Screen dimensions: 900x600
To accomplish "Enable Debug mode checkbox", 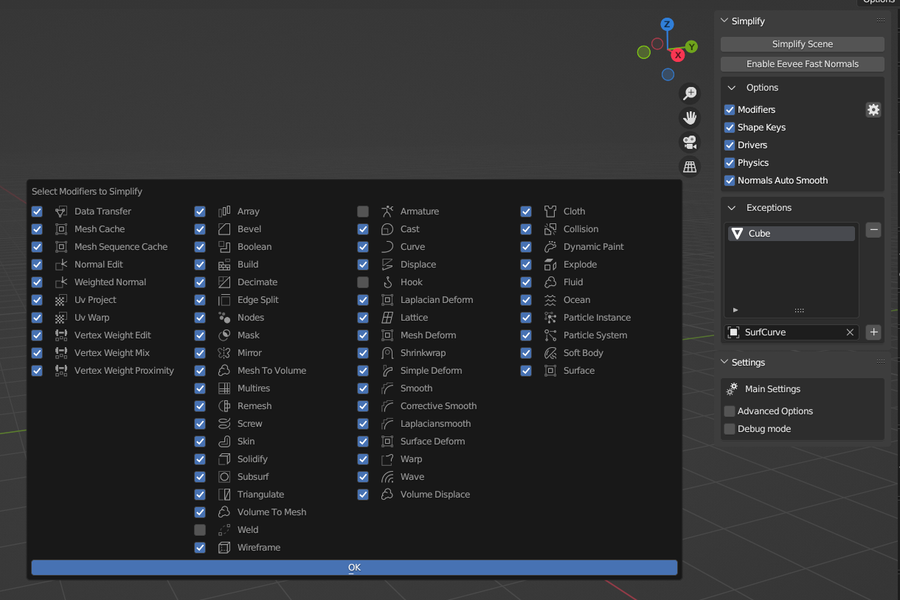I will (730, 429).
